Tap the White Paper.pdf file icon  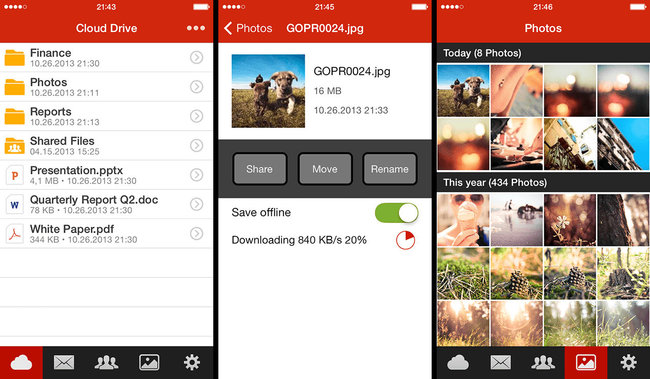(15, 234)
